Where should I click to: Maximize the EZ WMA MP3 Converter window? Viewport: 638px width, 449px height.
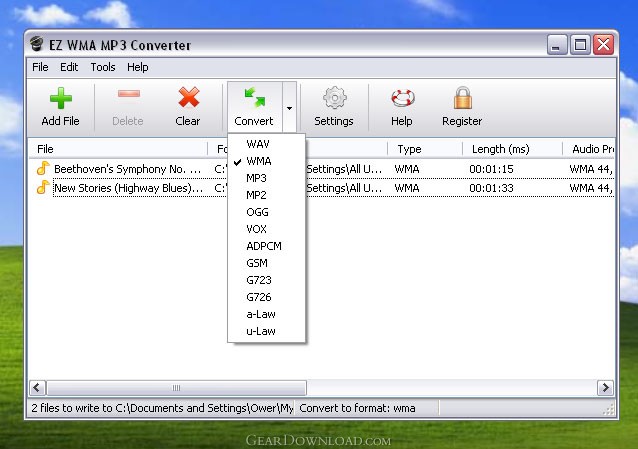click(x=580, y=45)
